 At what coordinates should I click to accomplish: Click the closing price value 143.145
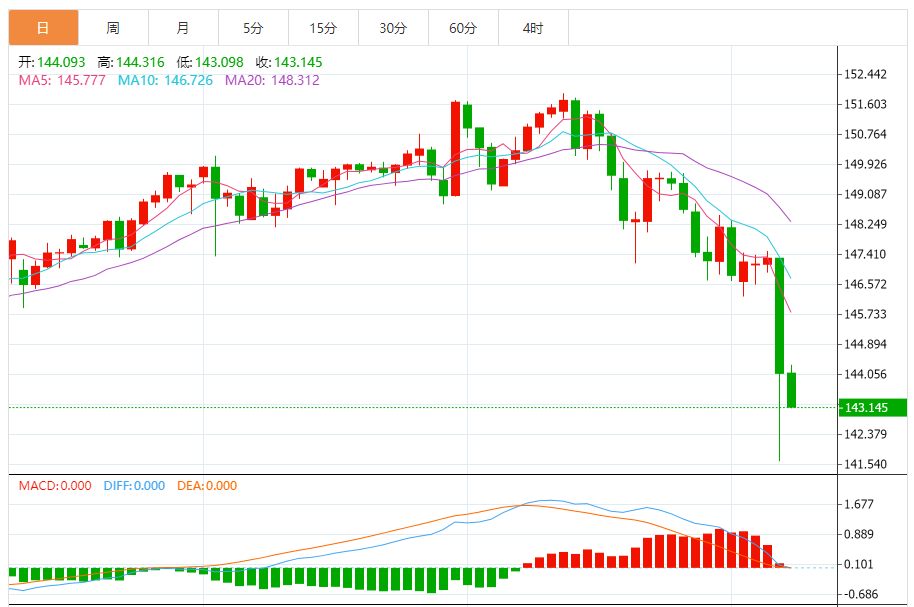pyautogui.click(x=298, y=62)
